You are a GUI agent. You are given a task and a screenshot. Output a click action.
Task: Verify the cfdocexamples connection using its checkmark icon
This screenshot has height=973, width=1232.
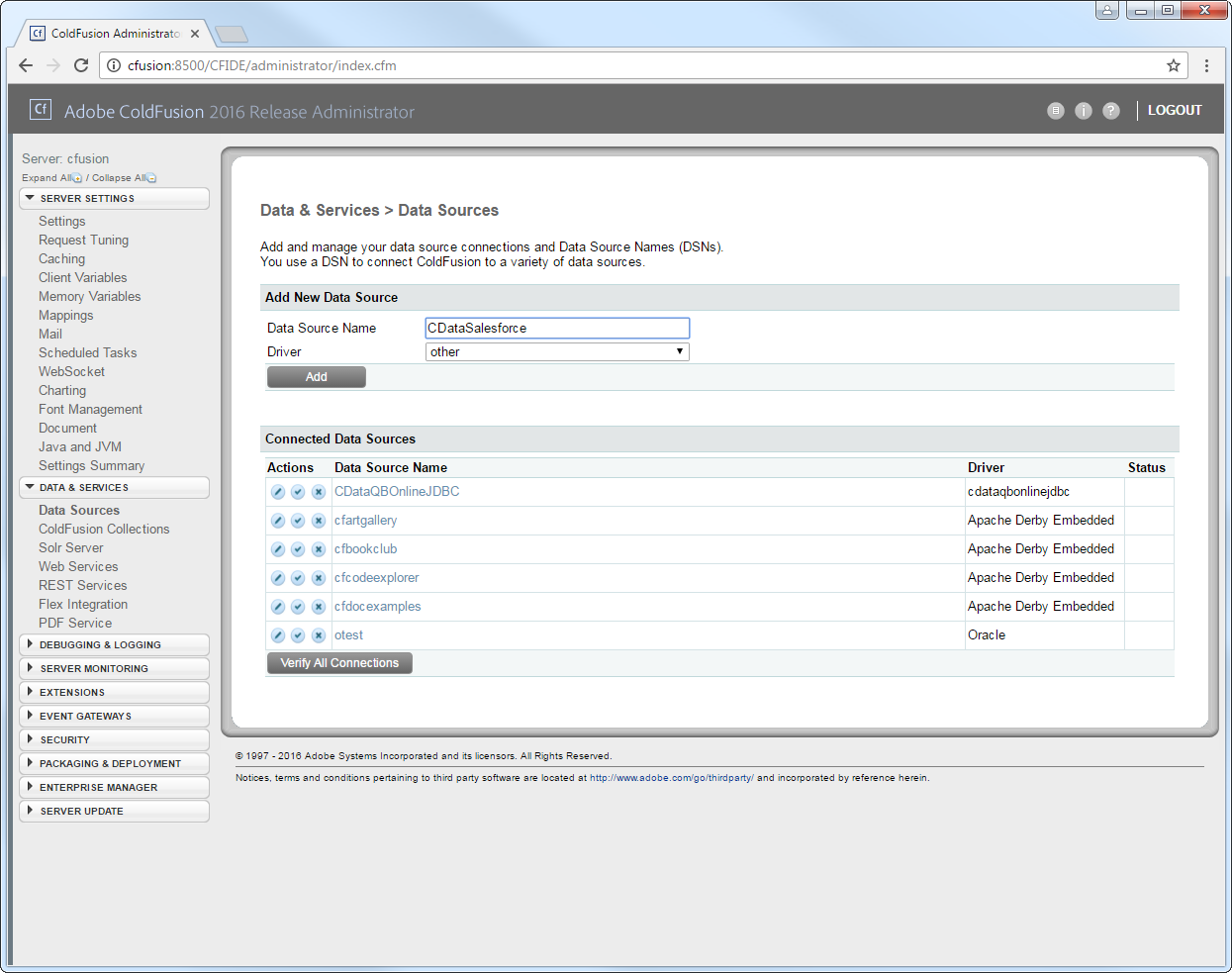[298, 607]
